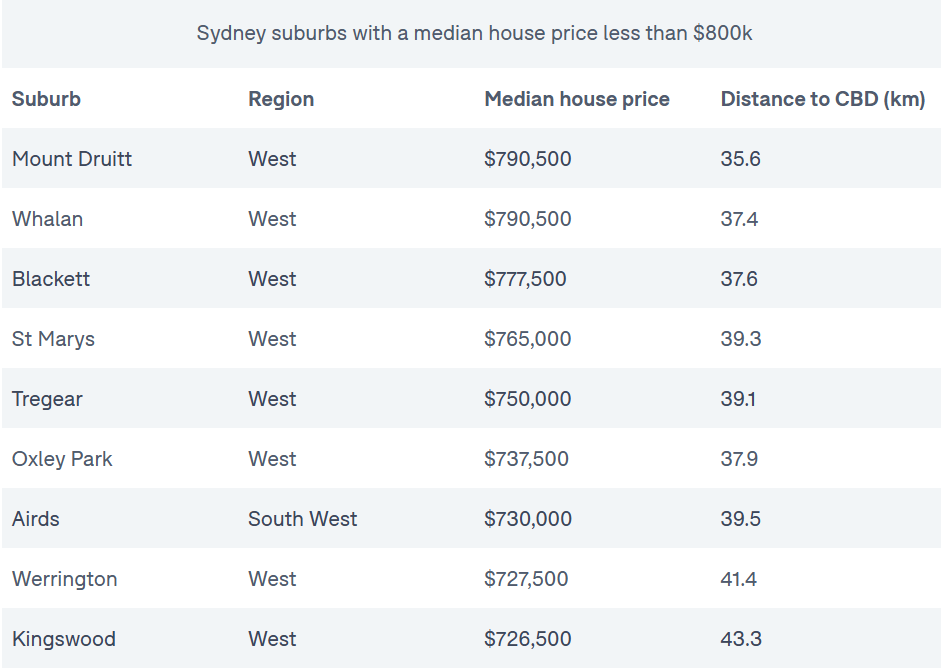Click the $777,500 price cell

[x=525, y=279]
